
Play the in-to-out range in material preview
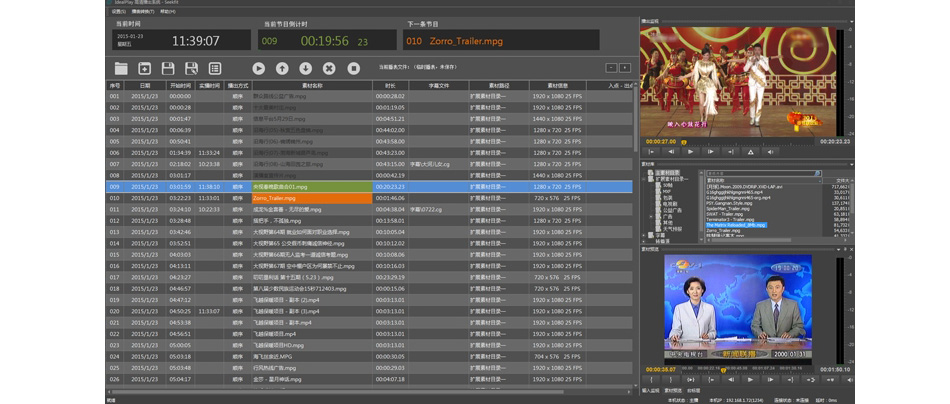pos(691,380)
